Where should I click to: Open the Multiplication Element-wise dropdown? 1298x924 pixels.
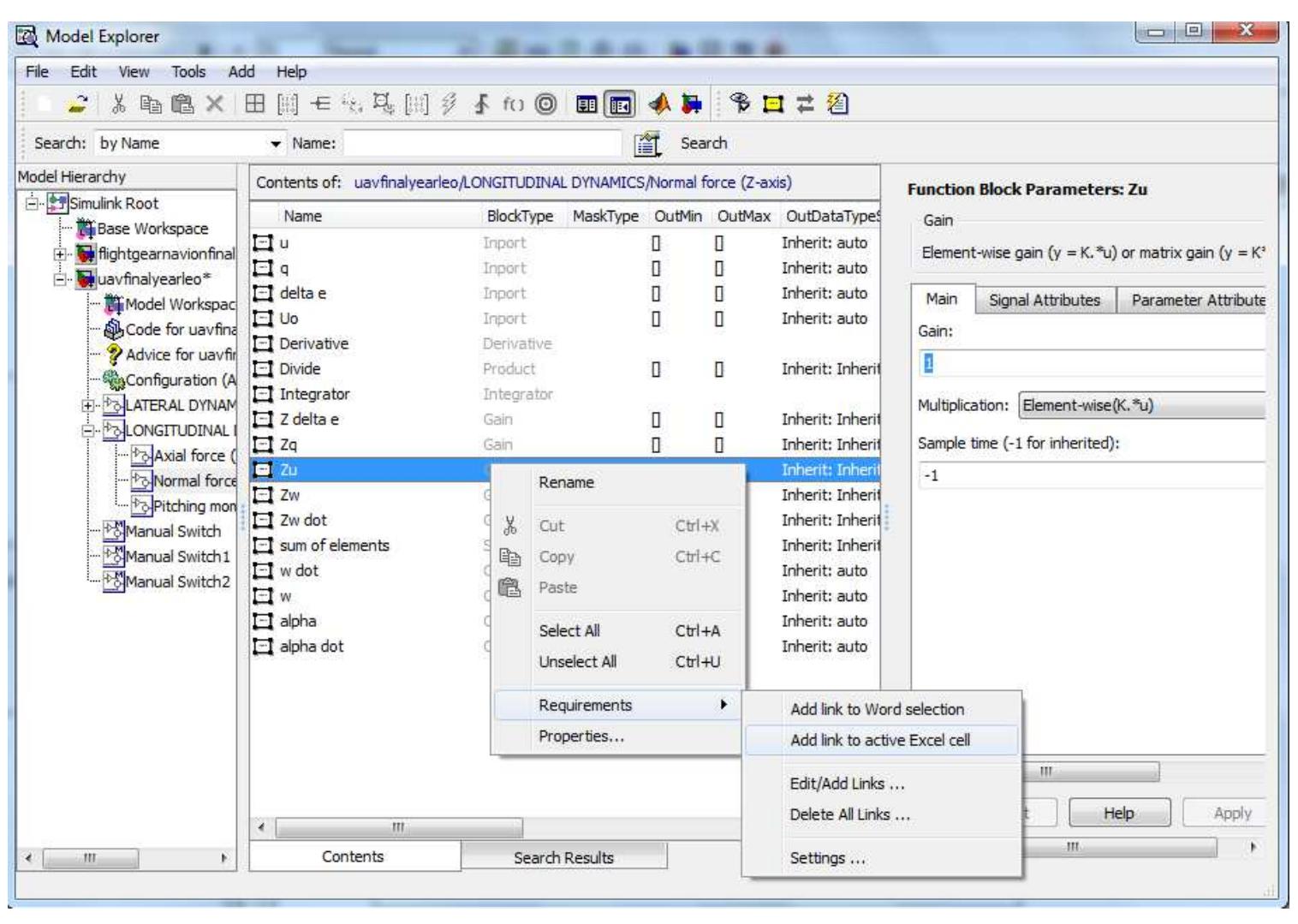(1142, 405)
